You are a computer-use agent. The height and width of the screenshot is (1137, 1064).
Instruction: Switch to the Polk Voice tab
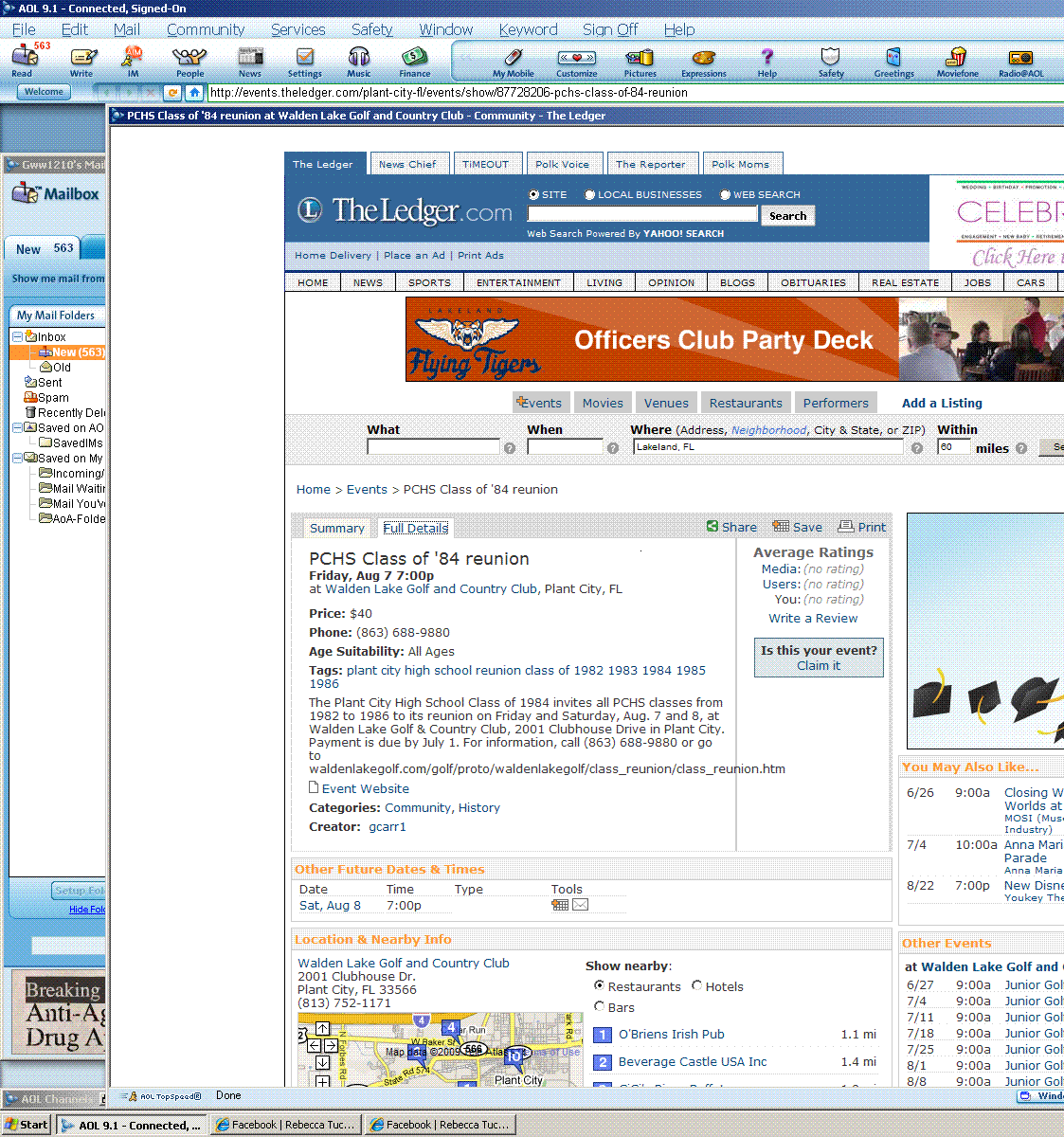(562, 164)
